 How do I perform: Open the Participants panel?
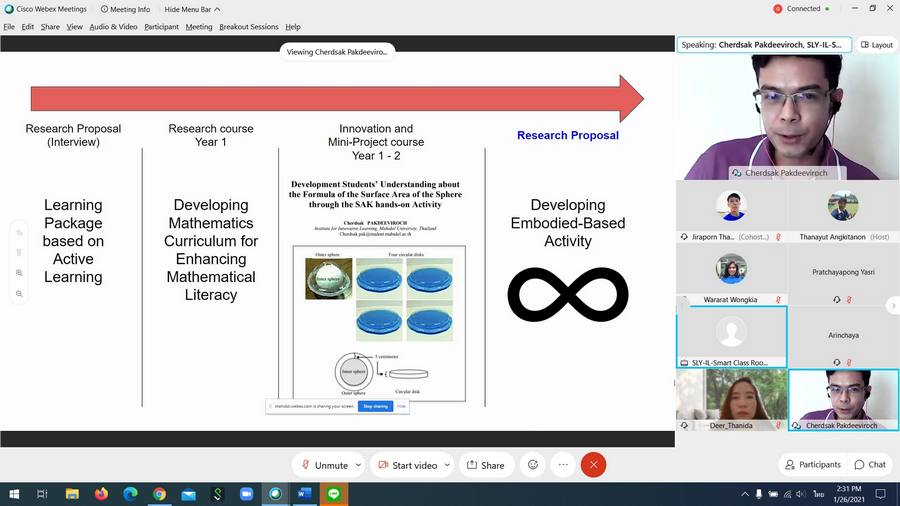tap(813, 464)
